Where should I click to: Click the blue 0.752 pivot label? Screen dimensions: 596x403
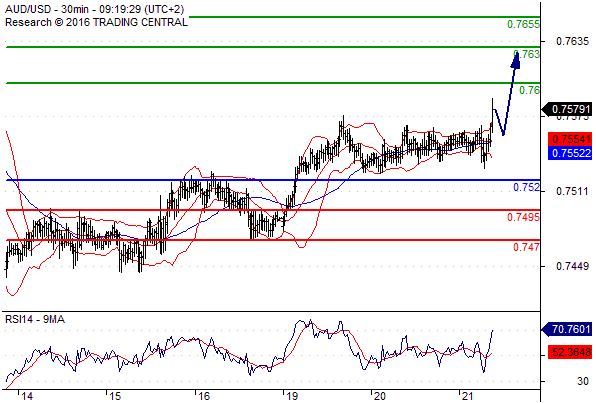pos(526,187)
